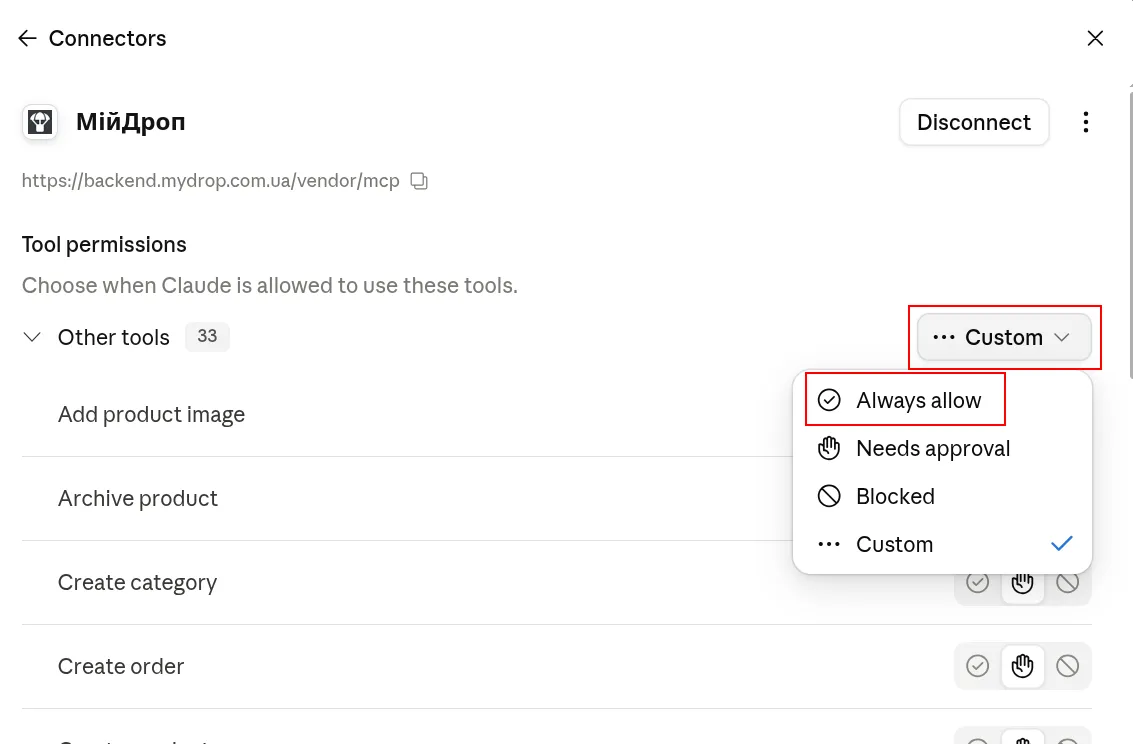Viewport: 1133px width, 744px height.
Task: Copy the backend.mydrop.com.ua MCP URL
Action: point(419,181)
